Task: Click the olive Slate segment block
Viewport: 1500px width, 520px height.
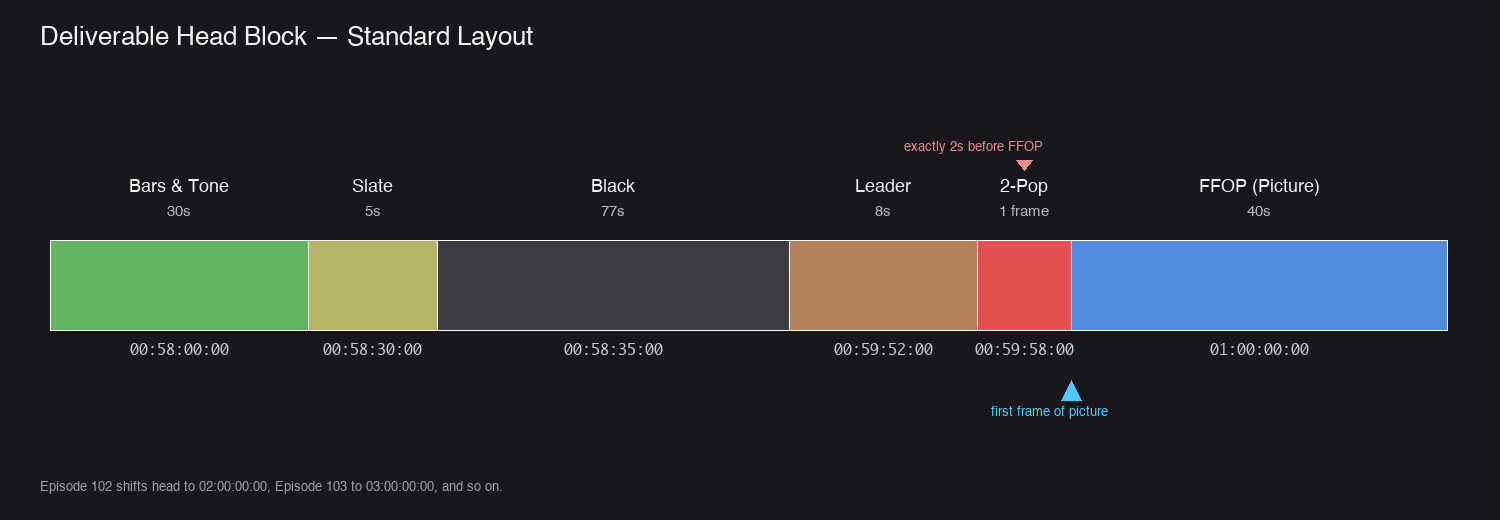Action: tap(373, 285)
